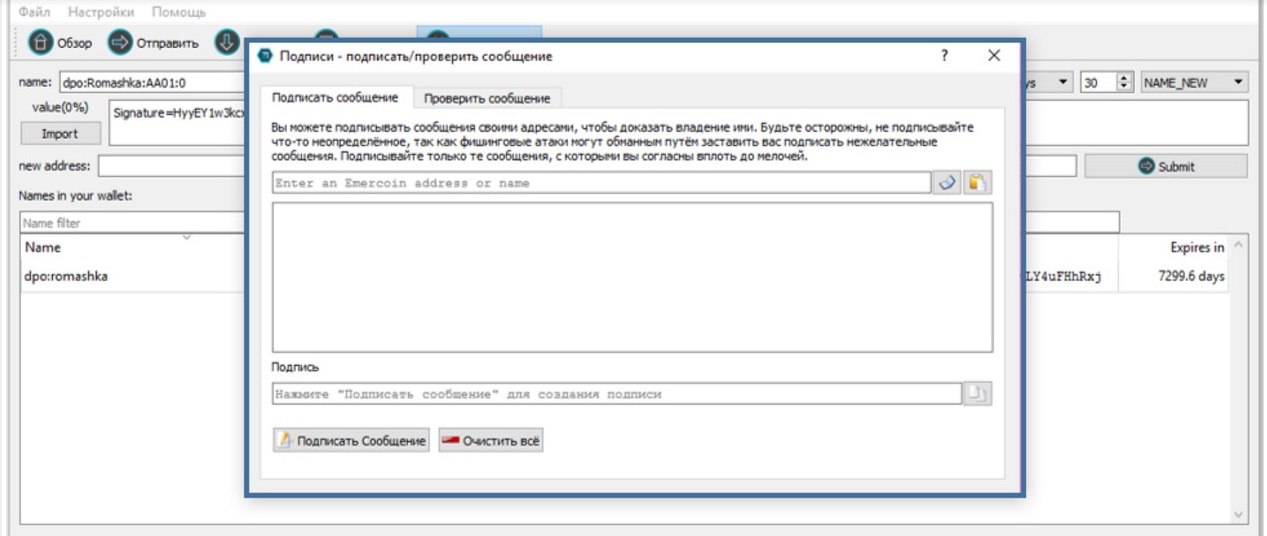Image resolution: width=1267 pixels, height=536 pixels.
Task: Open the Помощь menu
Action: [x=179, y=12]
